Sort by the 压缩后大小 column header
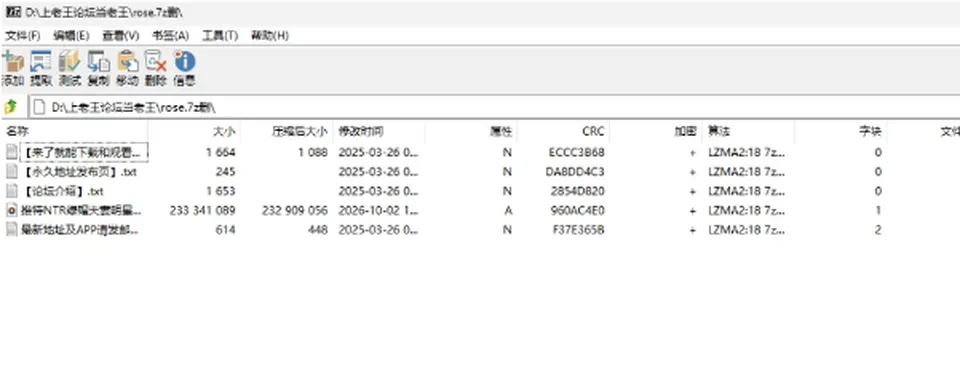960x367 pixels. point(287,131)
